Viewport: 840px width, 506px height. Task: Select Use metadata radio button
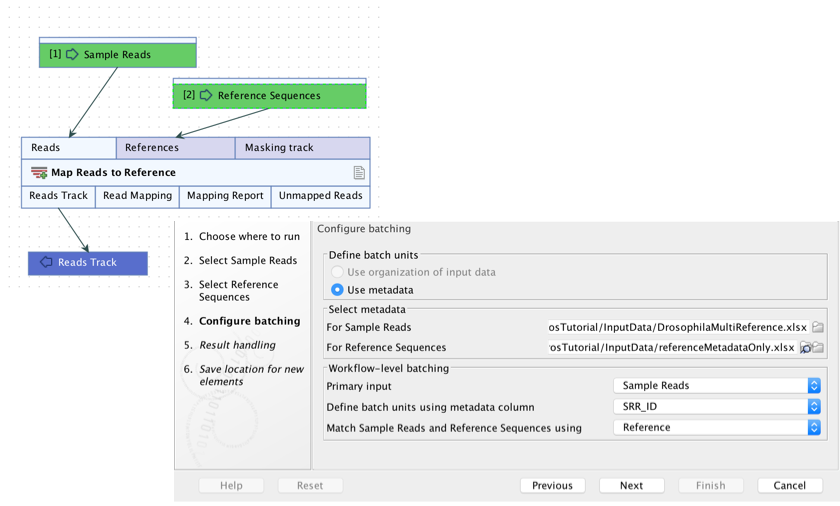click(338, 290)
